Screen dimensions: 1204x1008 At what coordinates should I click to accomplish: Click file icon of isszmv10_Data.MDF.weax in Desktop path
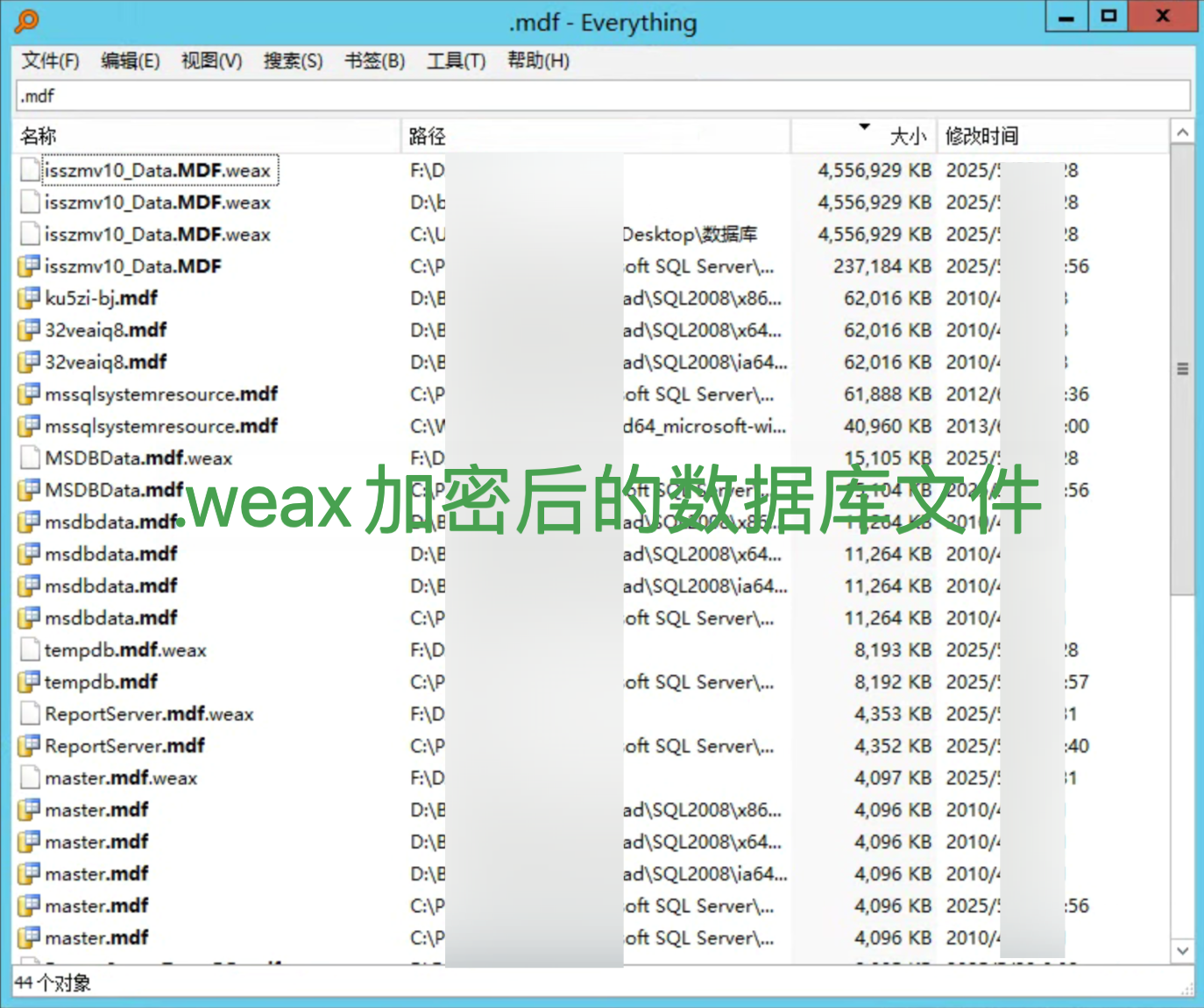point(31,234)
